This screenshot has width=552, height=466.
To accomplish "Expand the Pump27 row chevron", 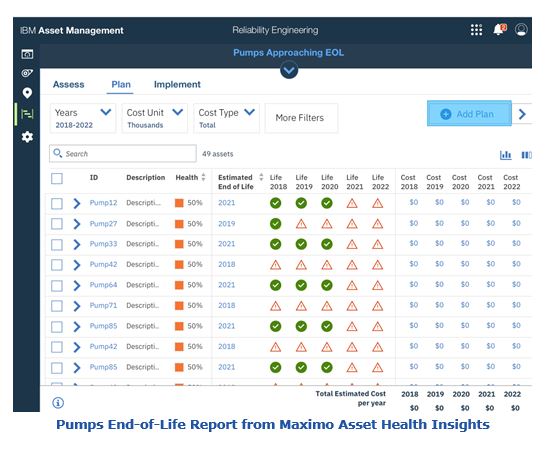I will pos(76,224).
